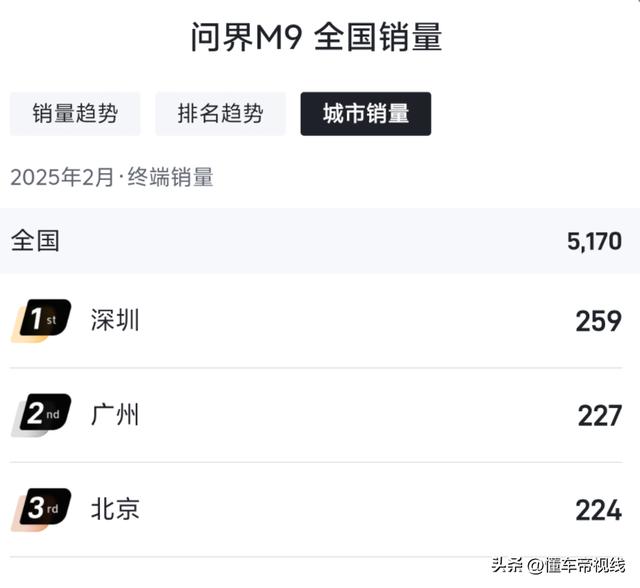Viewport: 640px width, 588px height.
Task: Click the 2nd rank badge icon
Action: (41, 415)
